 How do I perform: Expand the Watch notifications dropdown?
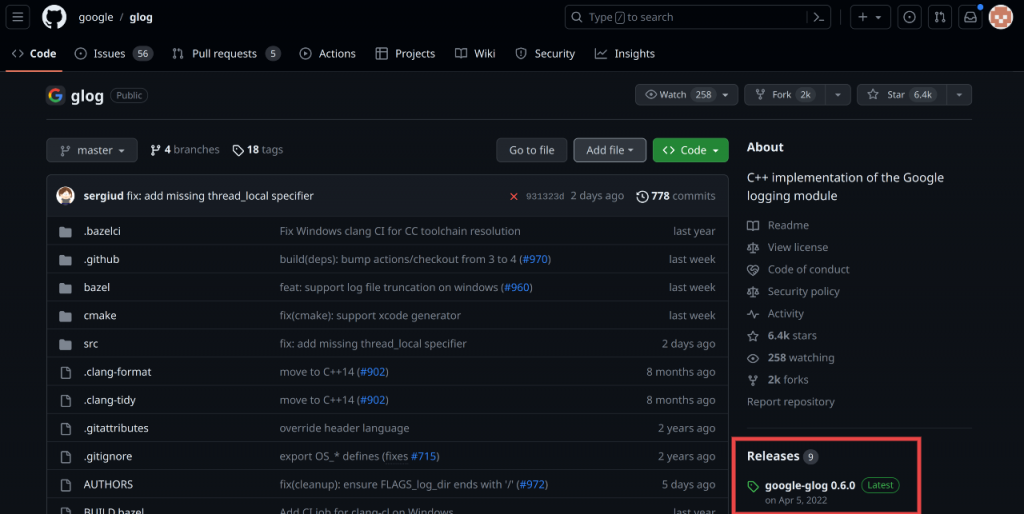(x=686, y=95)
